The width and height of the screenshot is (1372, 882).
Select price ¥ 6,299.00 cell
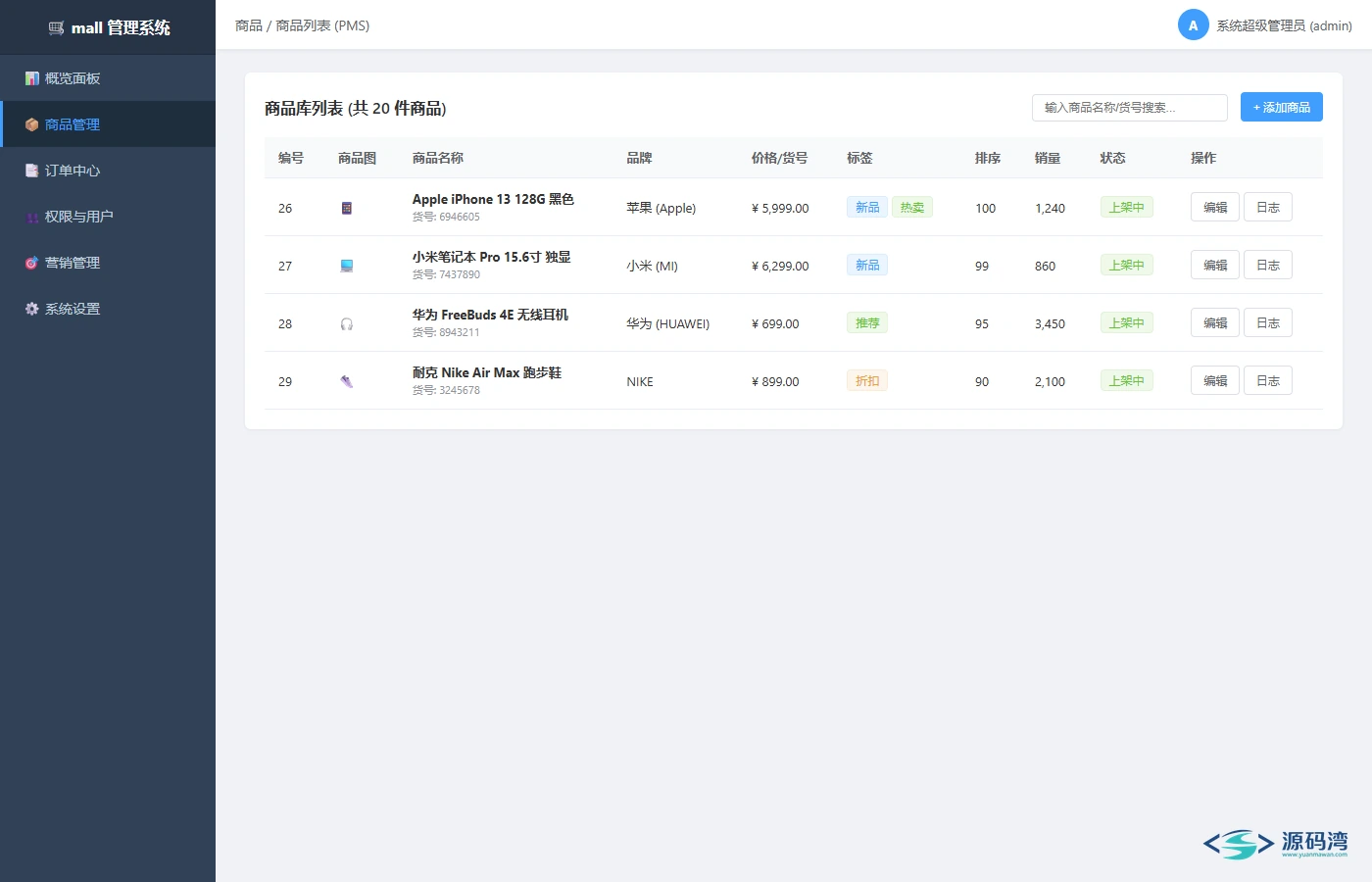point(780,266)
